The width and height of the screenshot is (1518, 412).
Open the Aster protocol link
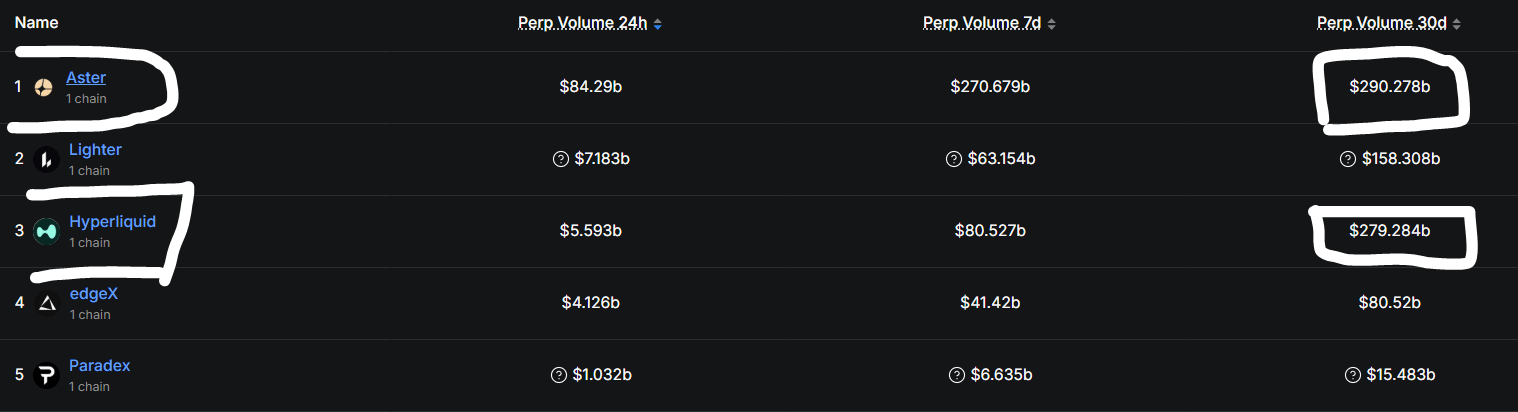pos(86,78)
